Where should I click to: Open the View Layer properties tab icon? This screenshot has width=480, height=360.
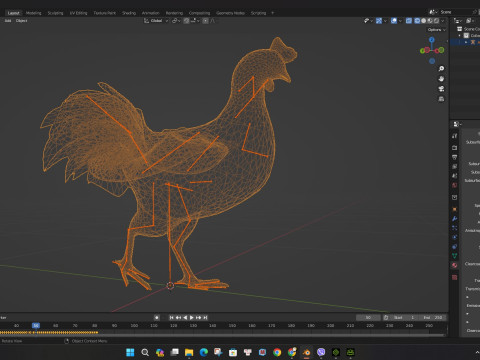coord(455,166)
